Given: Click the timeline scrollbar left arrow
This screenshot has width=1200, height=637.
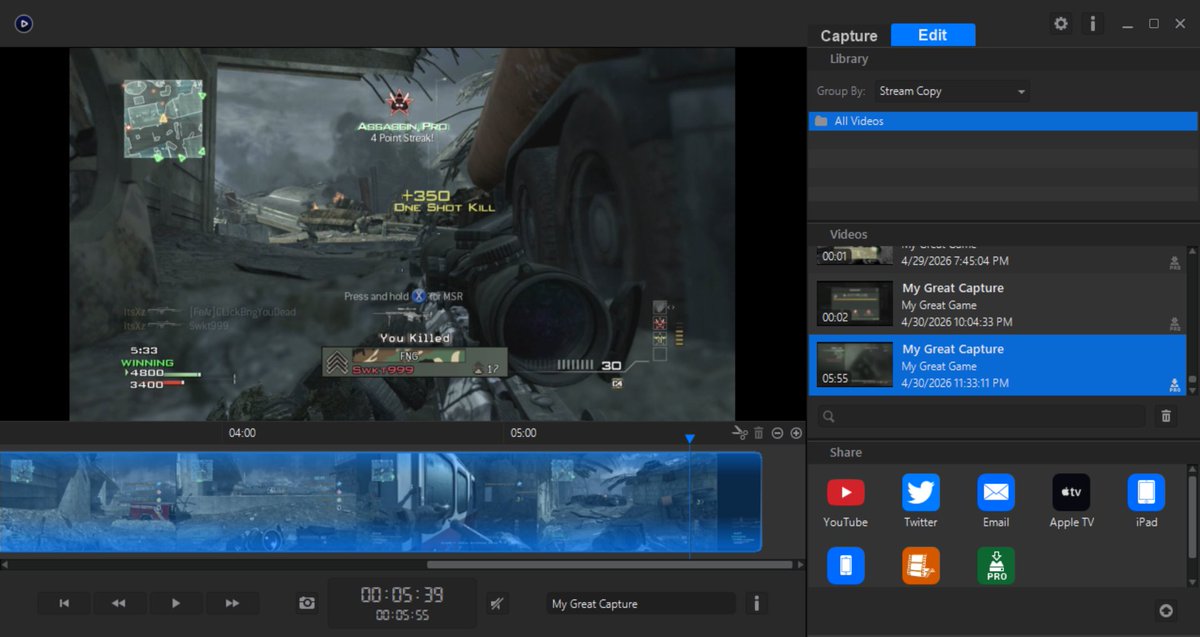Looking at the screenshot, I should point(5,565).
